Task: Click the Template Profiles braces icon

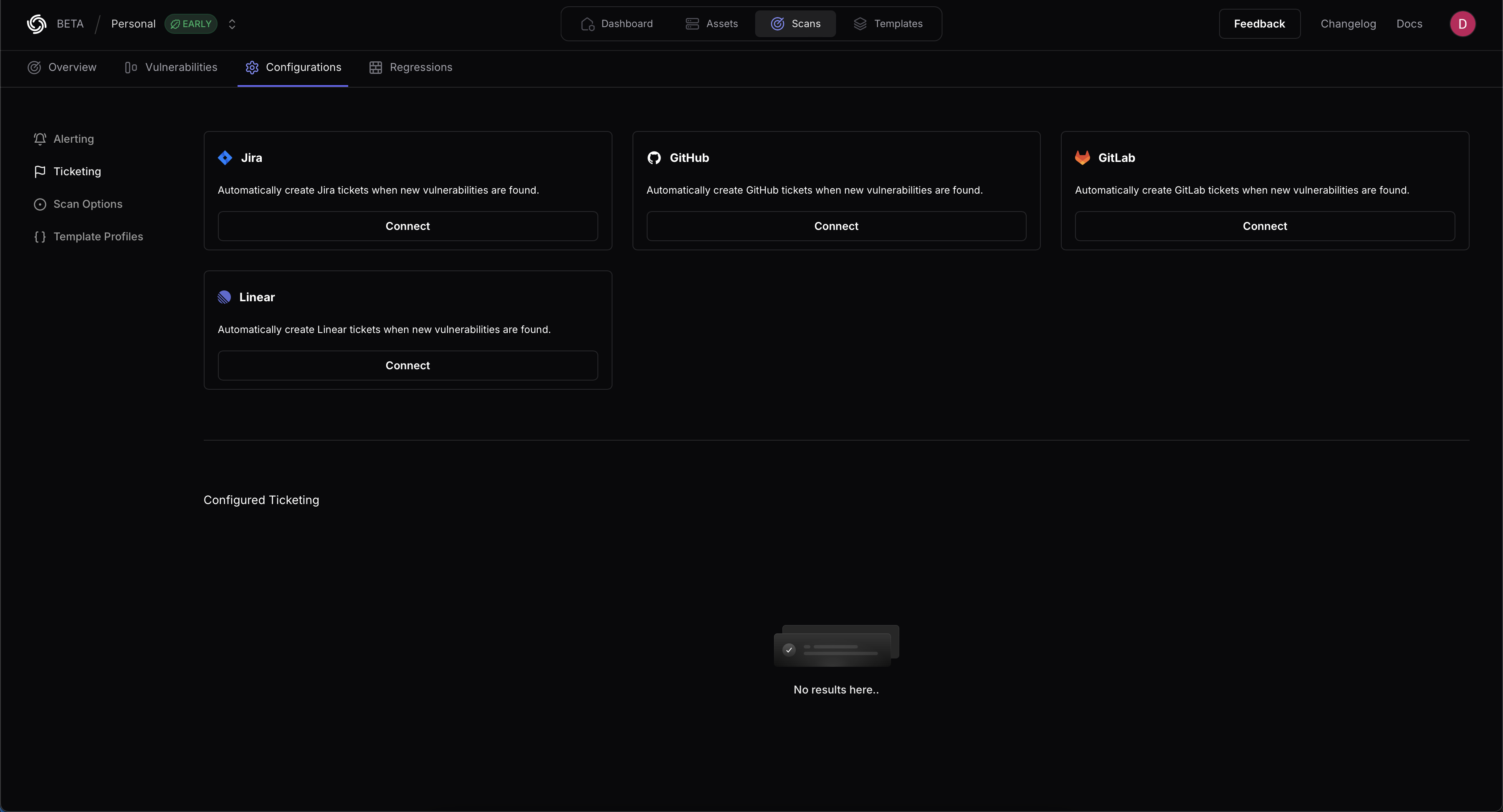Action: click(40, 236)
